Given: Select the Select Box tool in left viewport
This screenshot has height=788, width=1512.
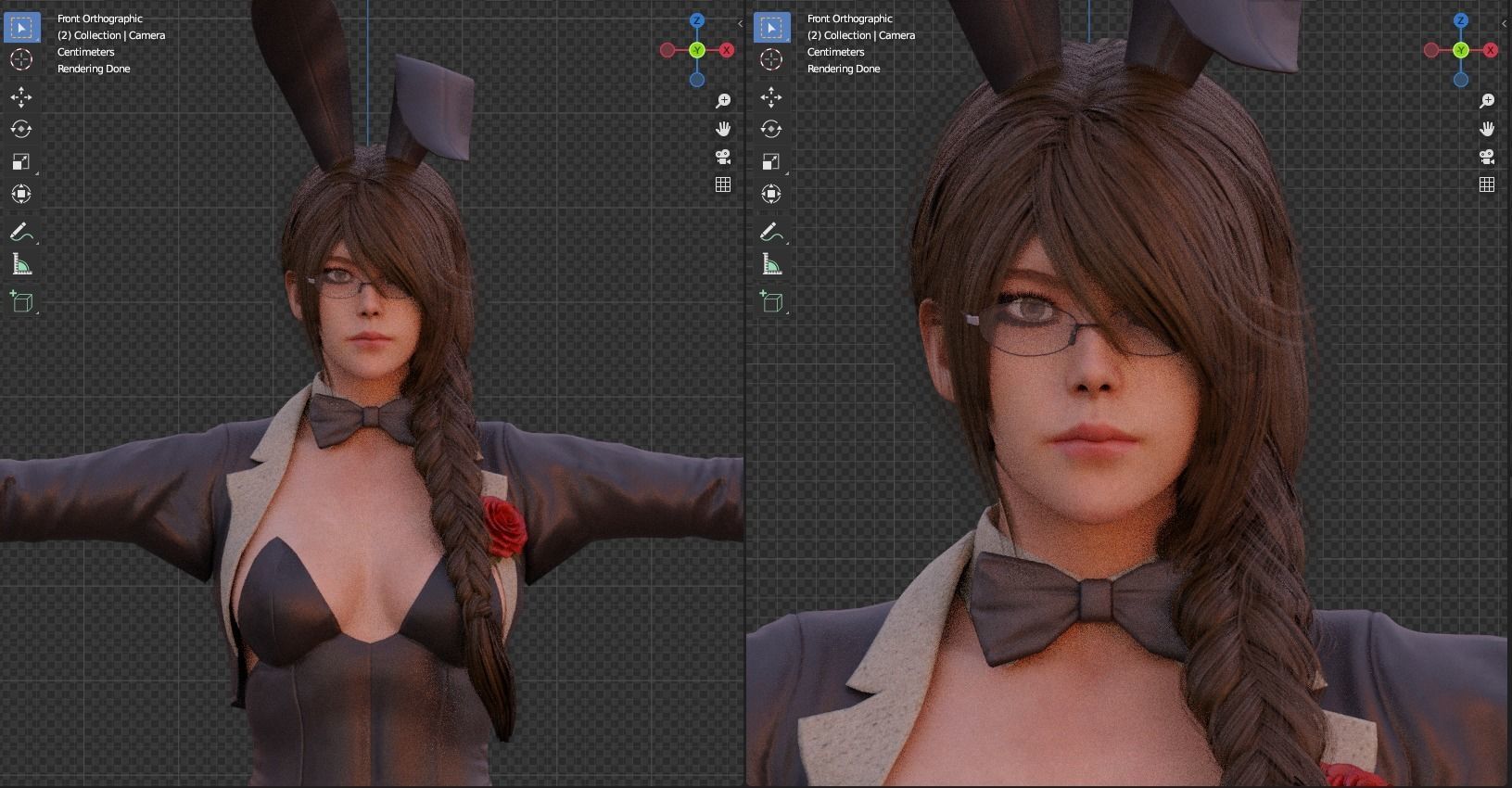Looking at the screenshot, I should pos(20,28).
